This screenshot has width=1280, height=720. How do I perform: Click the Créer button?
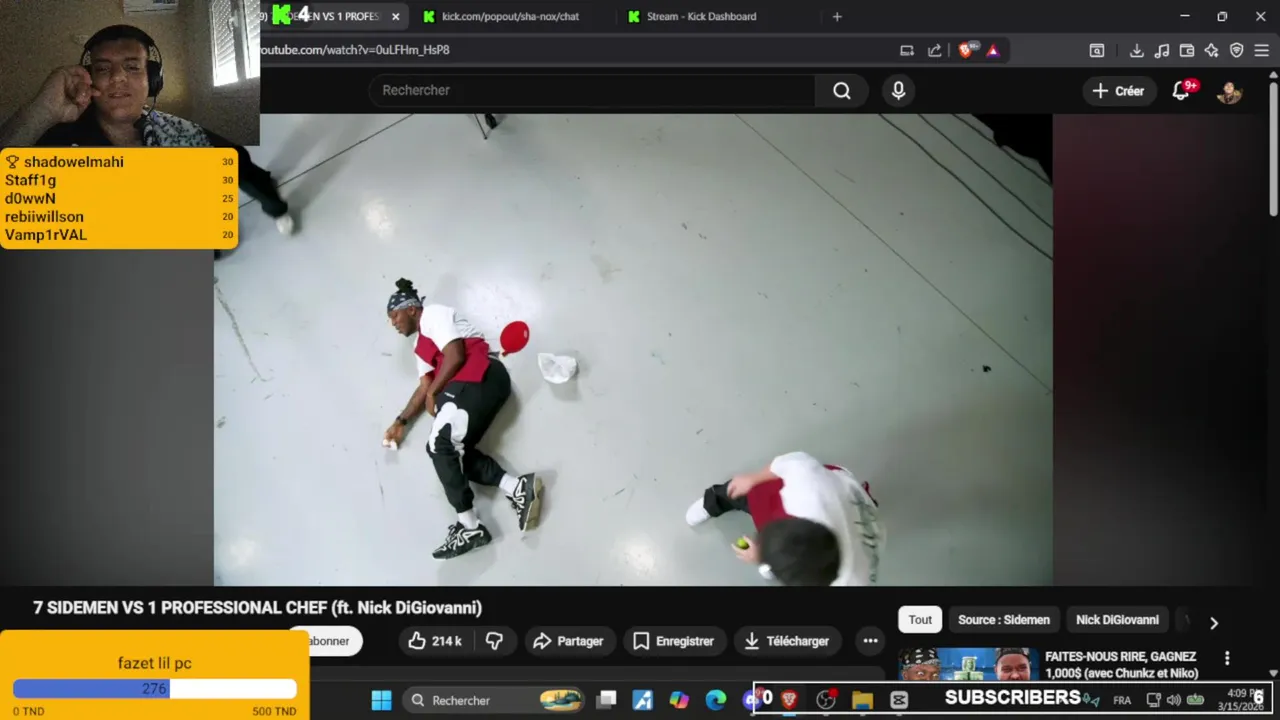(1118, 91)
